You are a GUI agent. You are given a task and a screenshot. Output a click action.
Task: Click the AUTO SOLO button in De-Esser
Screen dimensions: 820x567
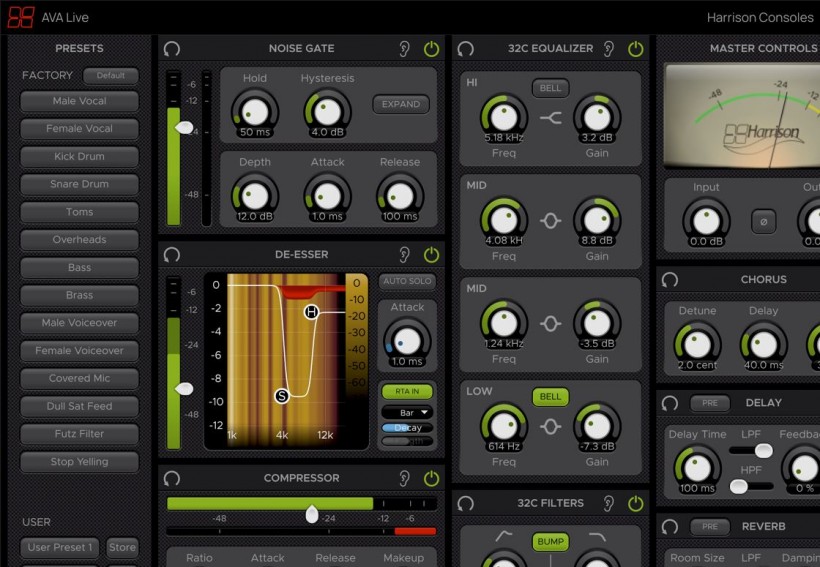pos(407,282)
